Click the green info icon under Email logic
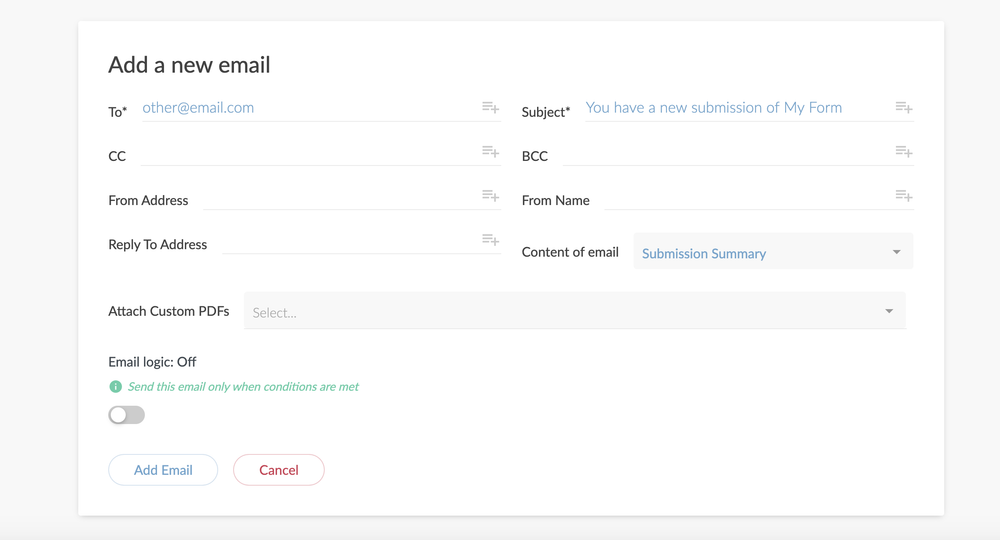The height and width of the screenshot is (540, 1000). coord(115,386)
